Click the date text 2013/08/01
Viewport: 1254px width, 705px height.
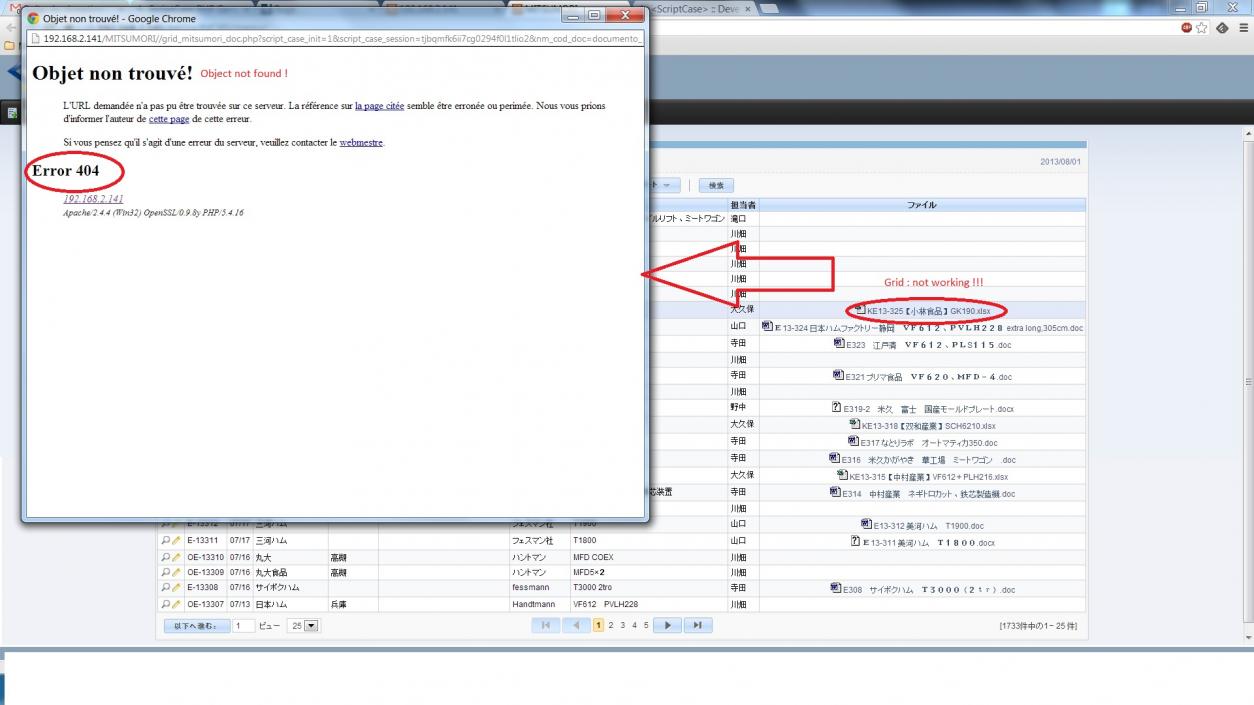point(1060,161)
